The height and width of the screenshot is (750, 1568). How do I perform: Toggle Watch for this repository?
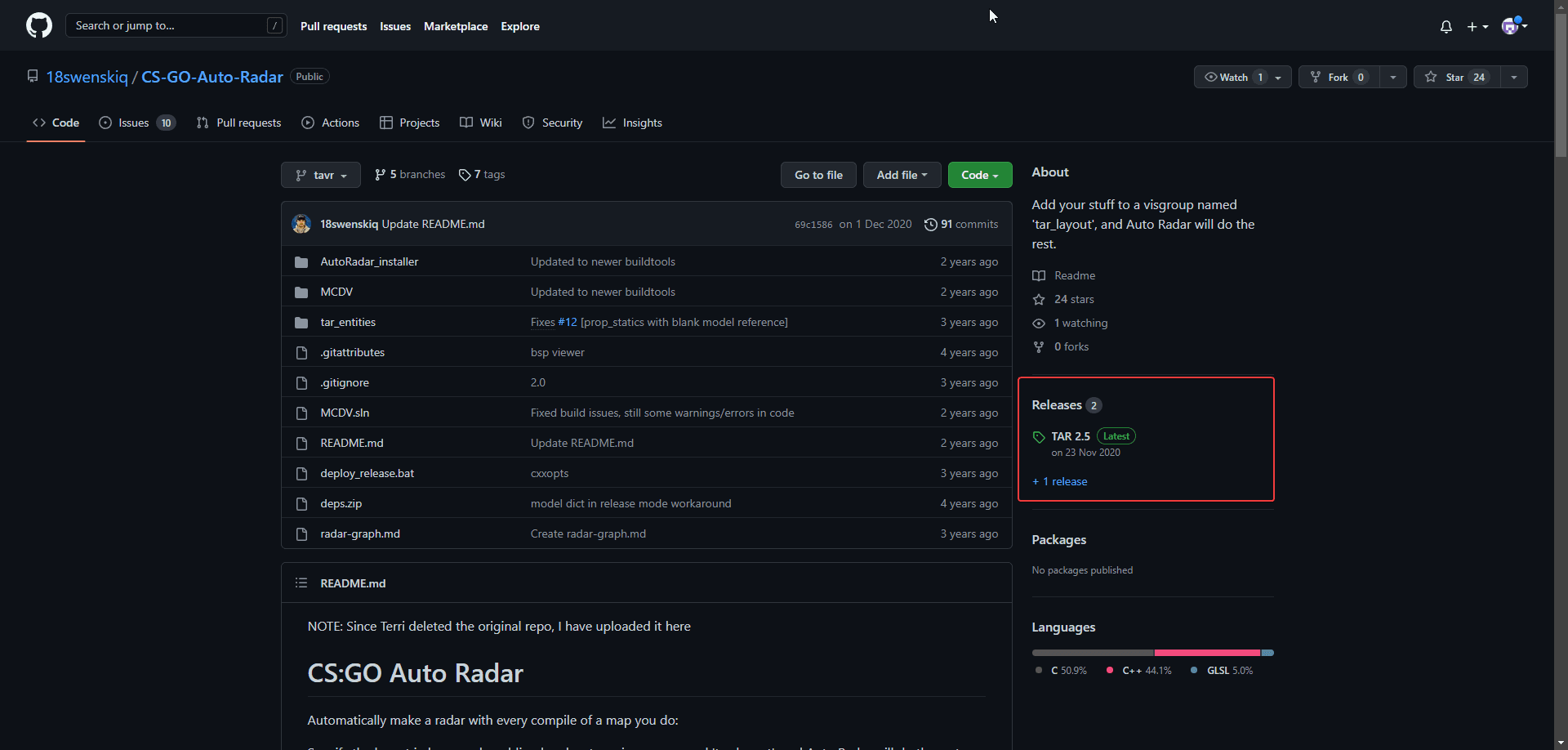click(1233, 77)
